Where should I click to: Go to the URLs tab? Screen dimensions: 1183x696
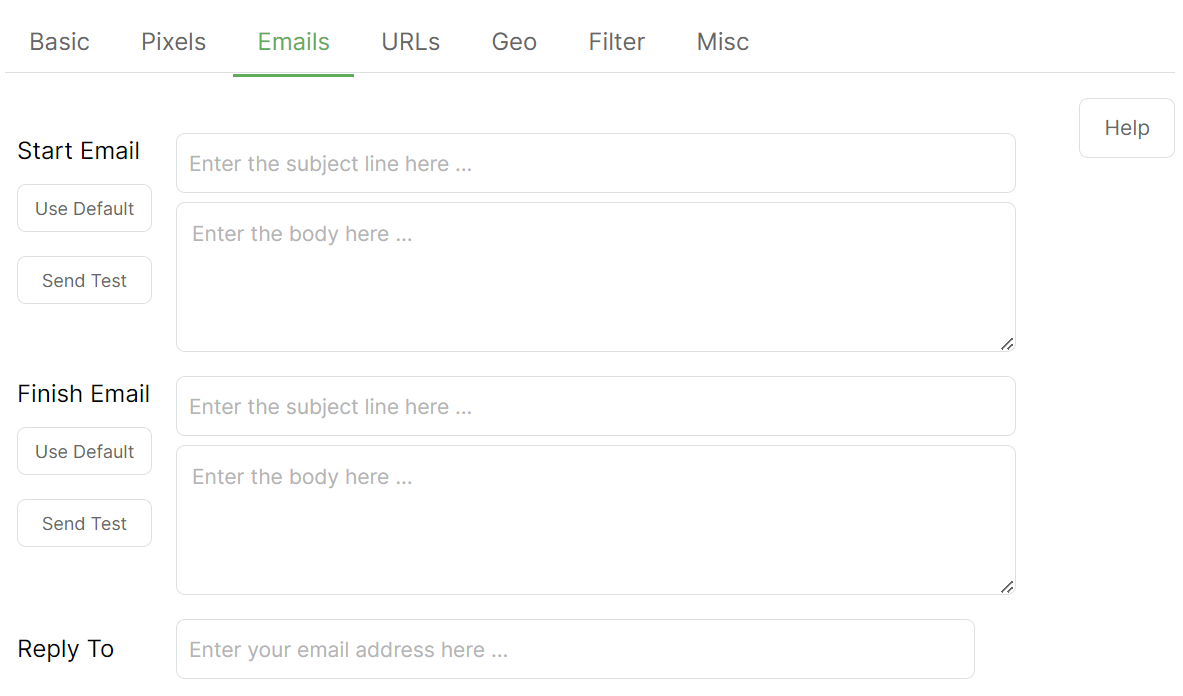click(x=410, y=42)
